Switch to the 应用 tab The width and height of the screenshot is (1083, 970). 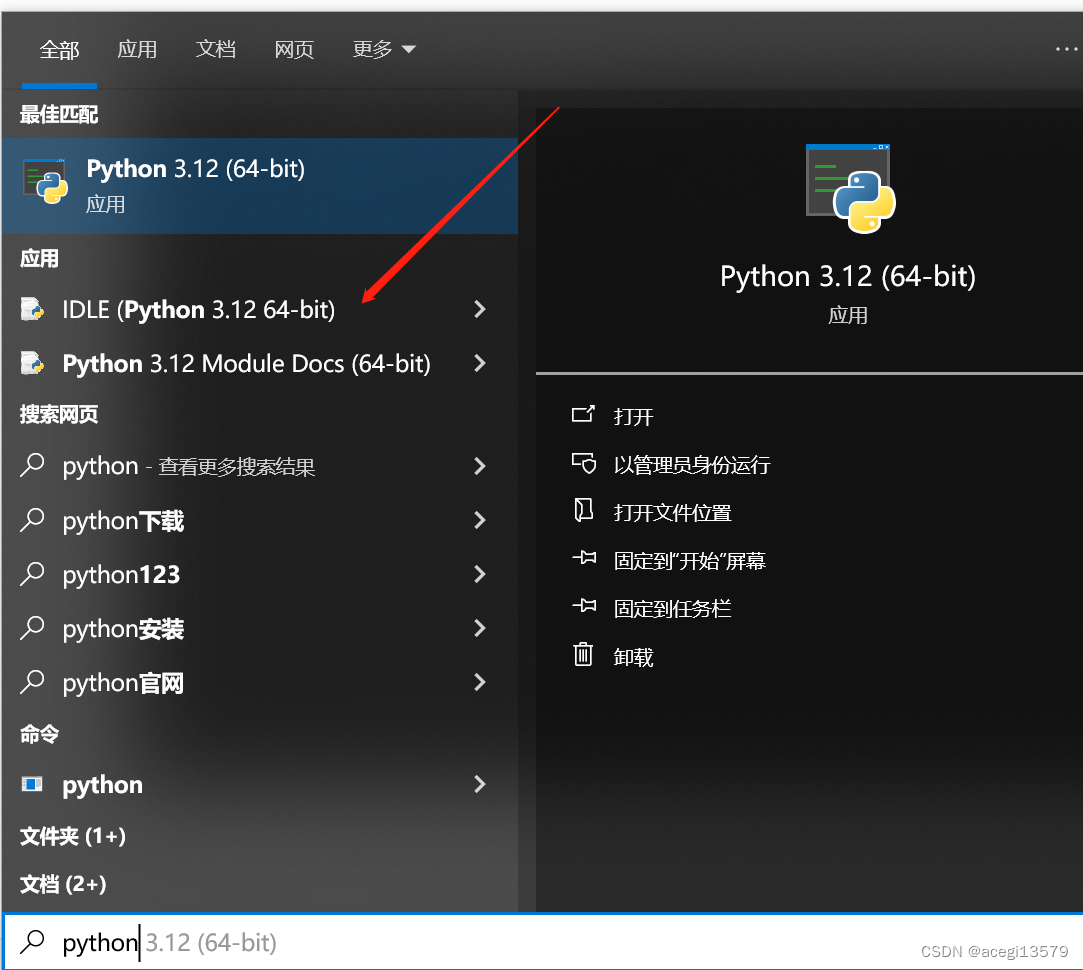(137, 49)
